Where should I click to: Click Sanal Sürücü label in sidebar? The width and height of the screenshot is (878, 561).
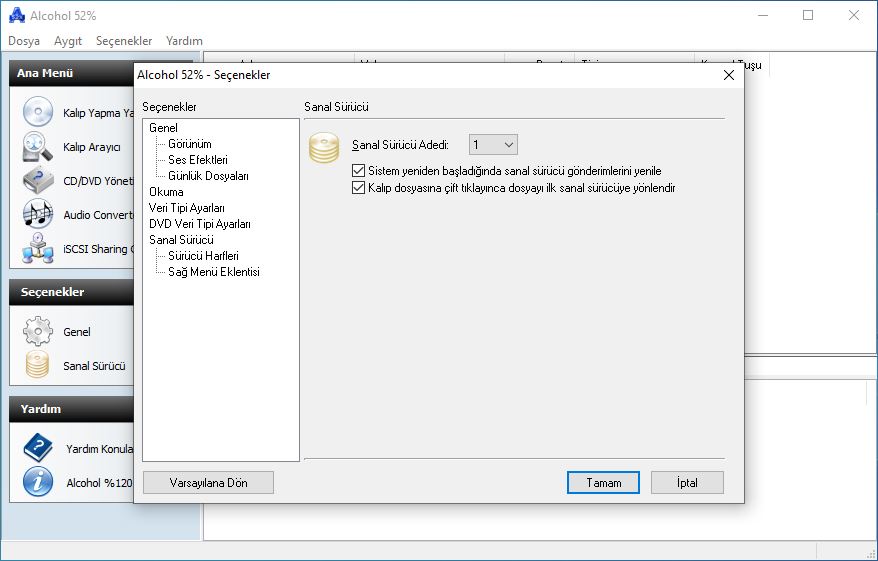point(94,366)
